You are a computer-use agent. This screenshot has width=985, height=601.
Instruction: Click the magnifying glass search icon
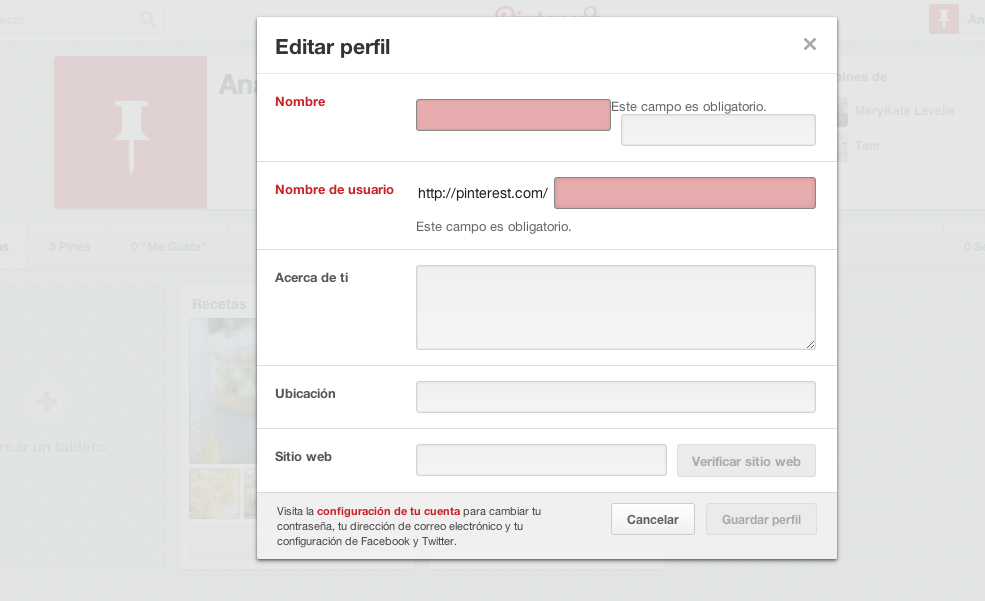point(148,19)
